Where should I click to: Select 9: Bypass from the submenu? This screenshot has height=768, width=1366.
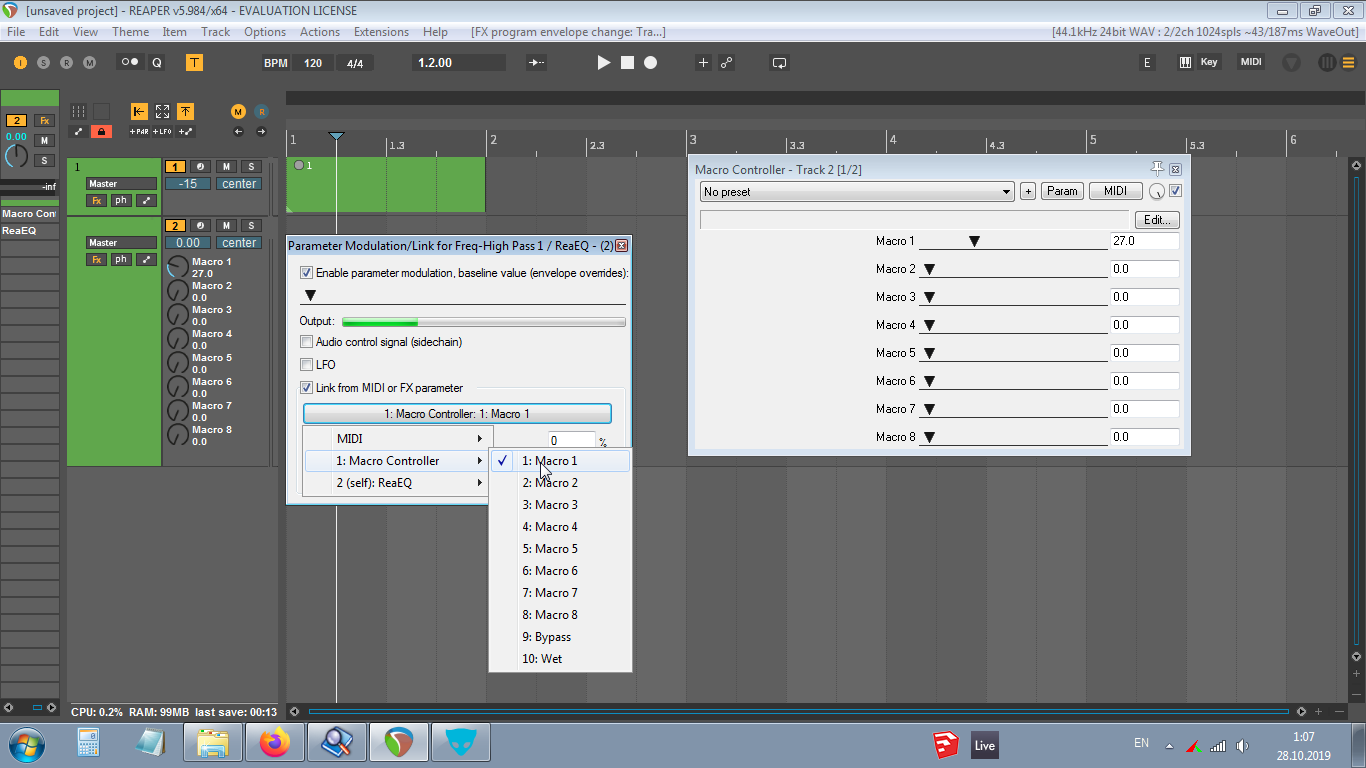pyautogui.click(x=560, y=637)
